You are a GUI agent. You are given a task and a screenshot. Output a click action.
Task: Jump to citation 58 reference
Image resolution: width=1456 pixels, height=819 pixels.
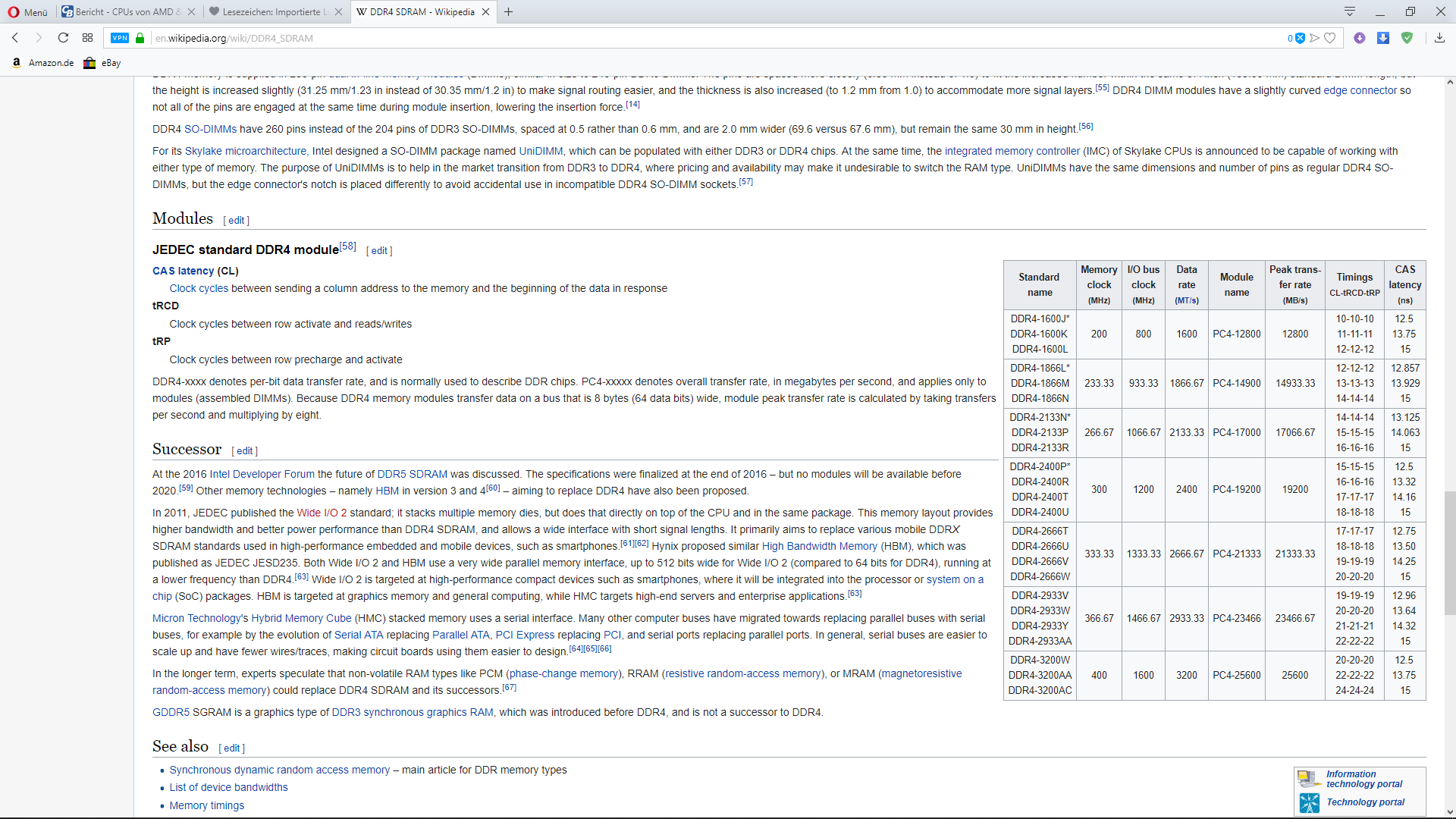click(347, 246)
